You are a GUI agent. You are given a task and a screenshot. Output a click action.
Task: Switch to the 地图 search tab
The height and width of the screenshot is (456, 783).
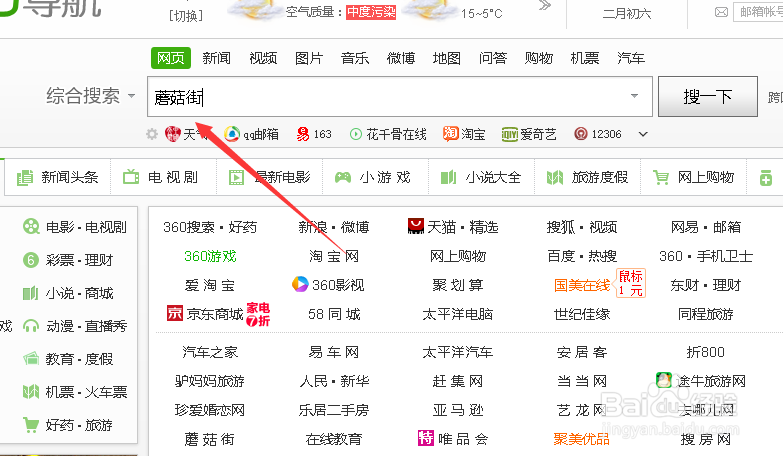(447, 58)
